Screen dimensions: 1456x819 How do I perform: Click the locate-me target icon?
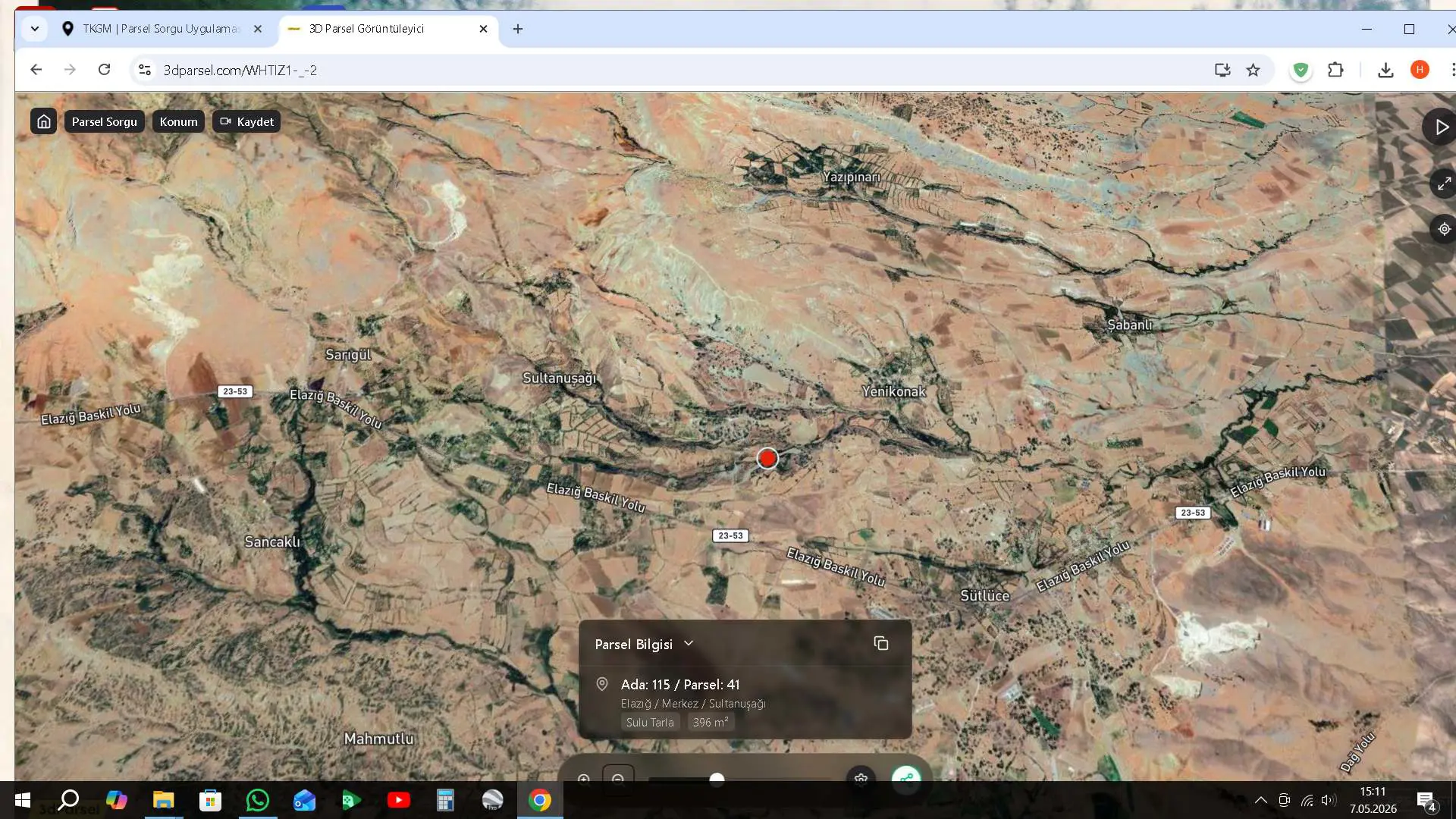tap(1443, 229)
